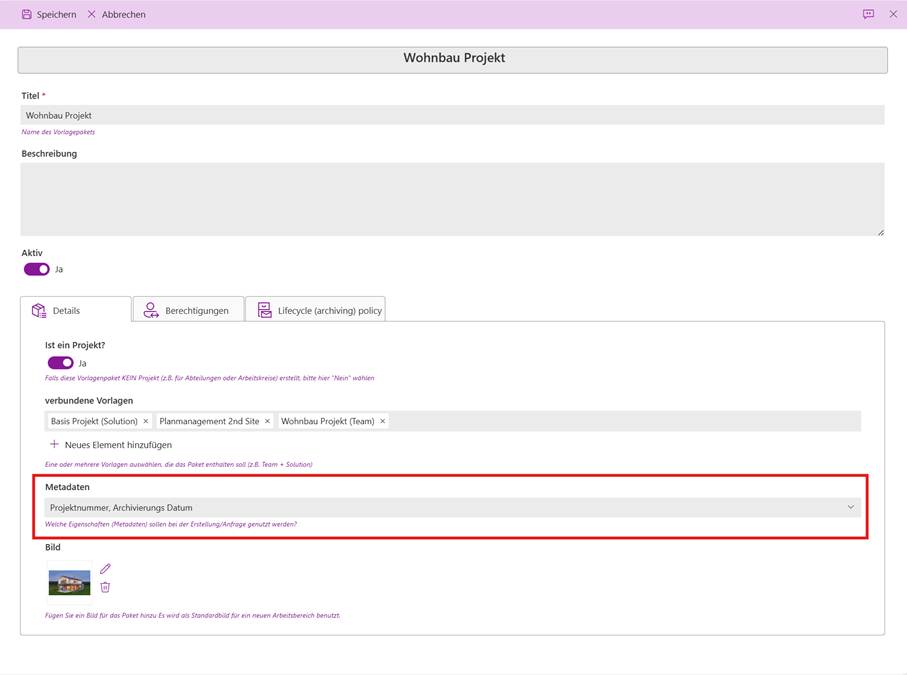This screenshot has height=675, width=907.
Task: Toggle the Ist ein Projekt switch
Action: click(x=60, y=363)
